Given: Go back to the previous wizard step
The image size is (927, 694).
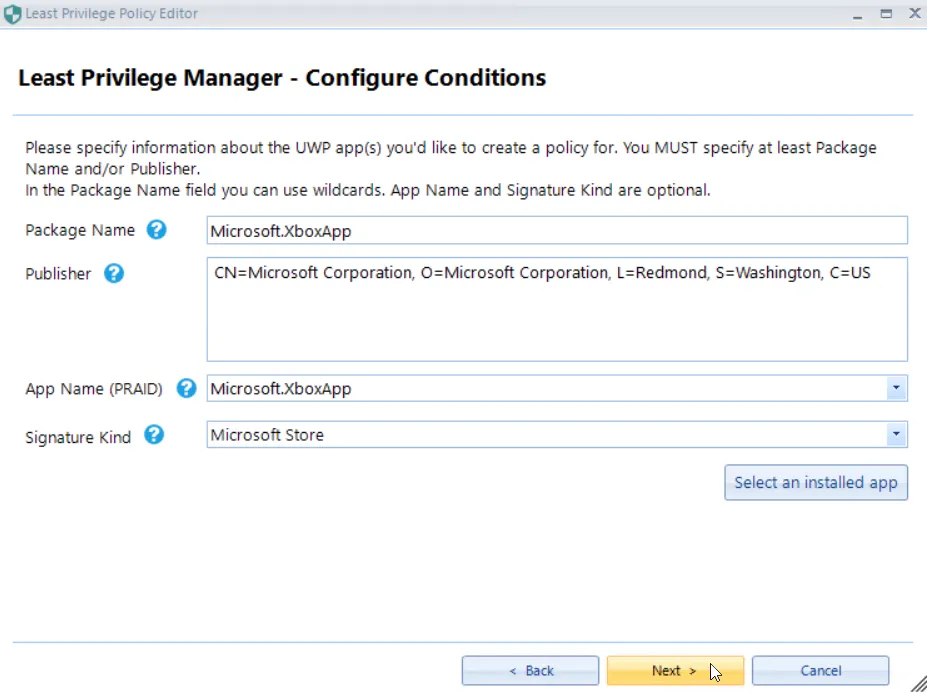Looking at the screenshot, I should pos(530,670).
